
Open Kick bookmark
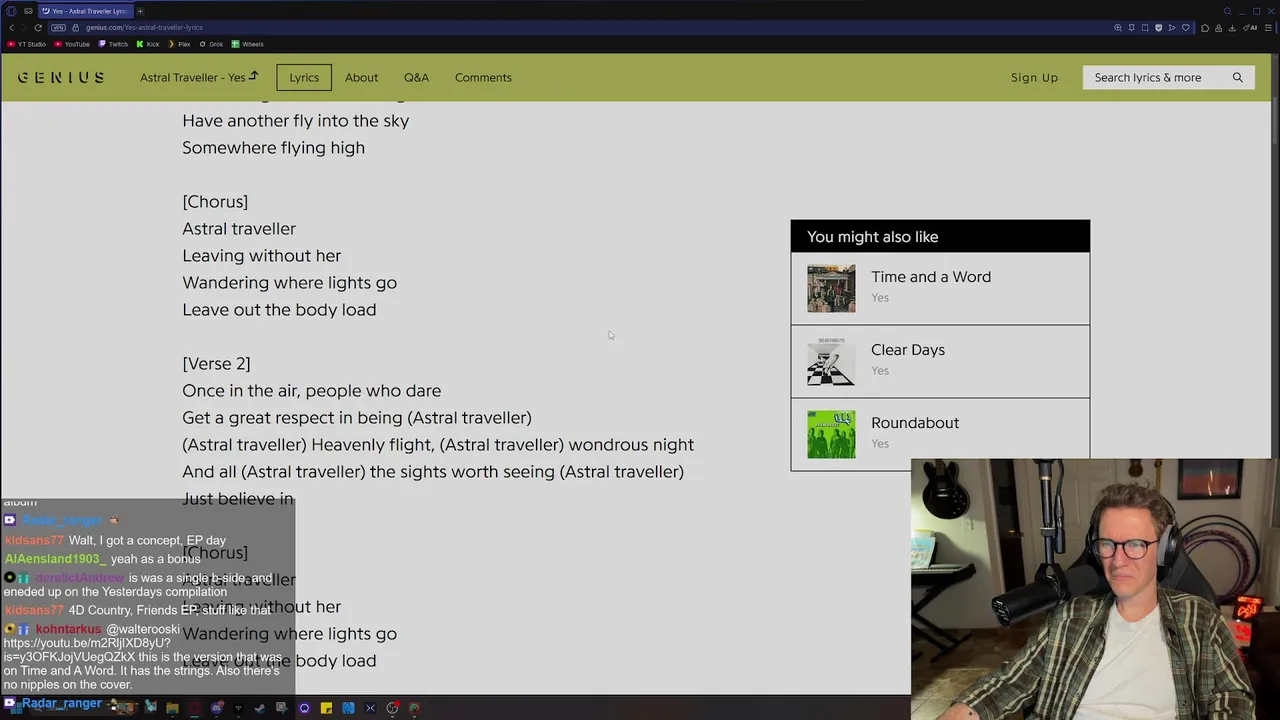(x=148, y=44)
